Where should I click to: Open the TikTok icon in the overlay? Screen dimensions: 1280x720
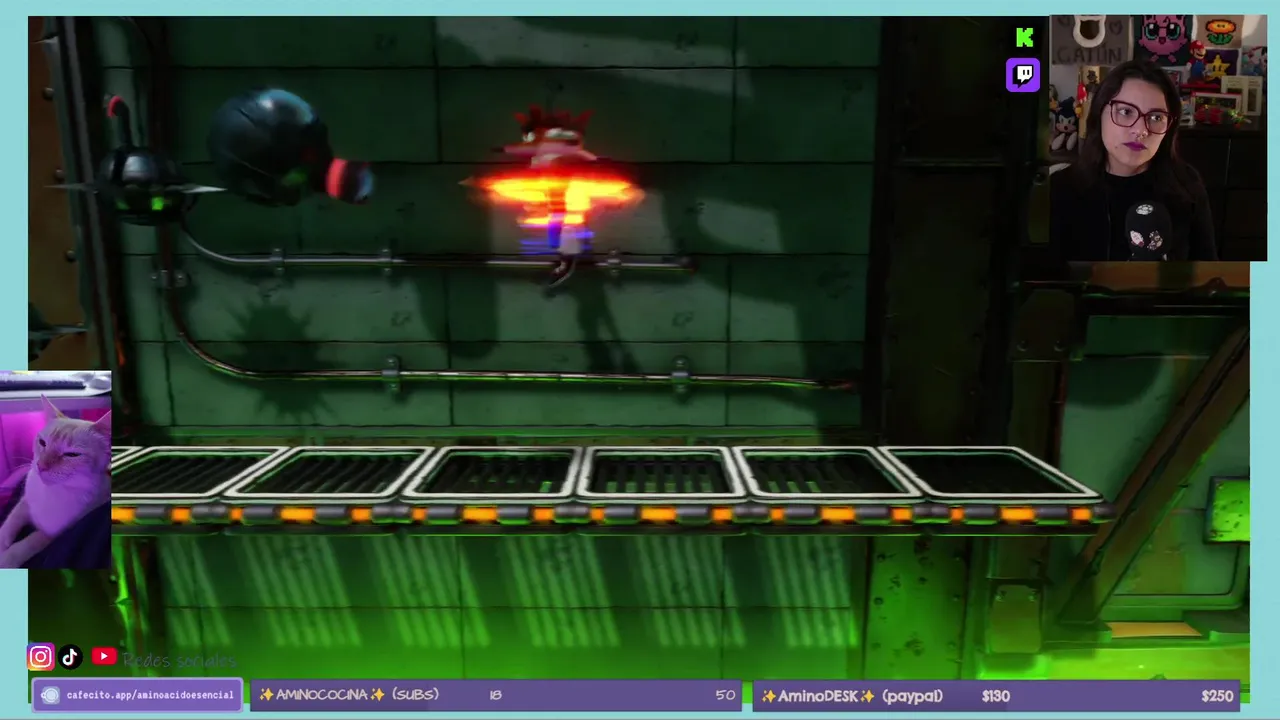[x=70, y=657]
